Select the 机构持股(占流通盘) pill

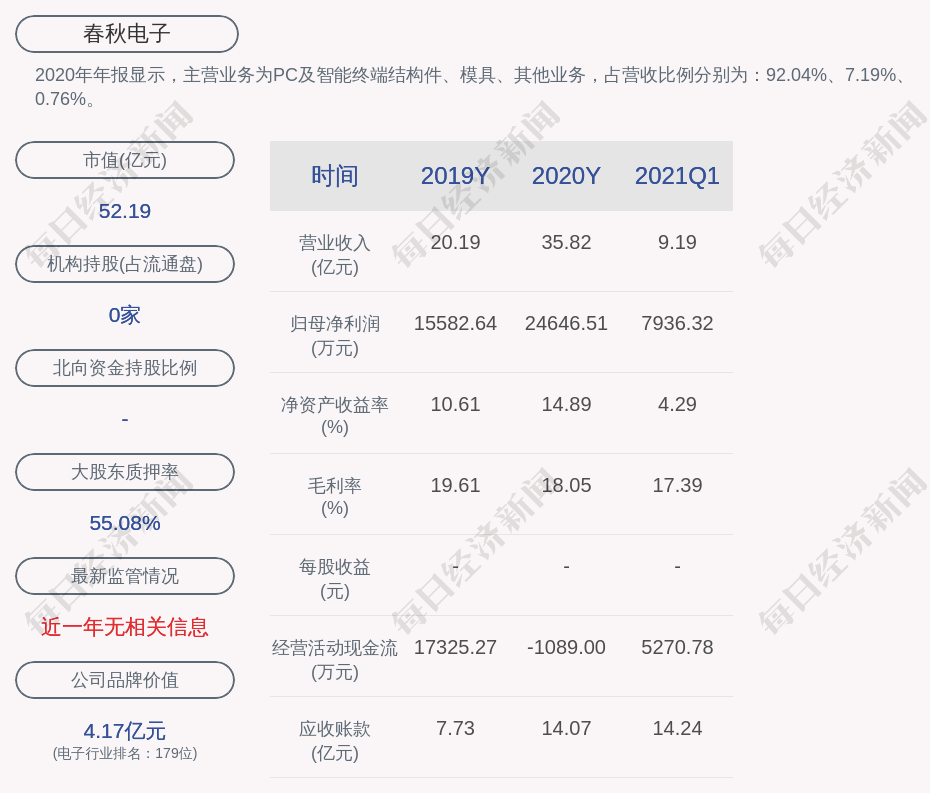[x=125, y=264]
